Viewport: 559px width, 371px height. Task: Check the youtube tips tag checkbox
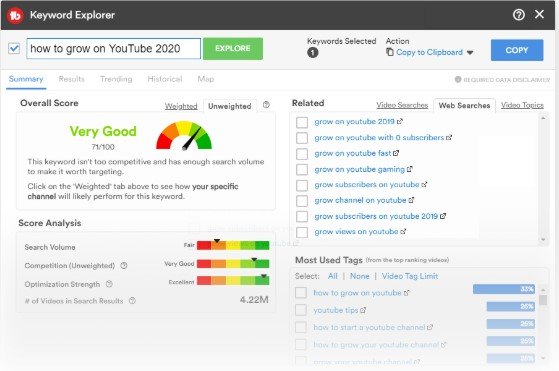point(301,310)
